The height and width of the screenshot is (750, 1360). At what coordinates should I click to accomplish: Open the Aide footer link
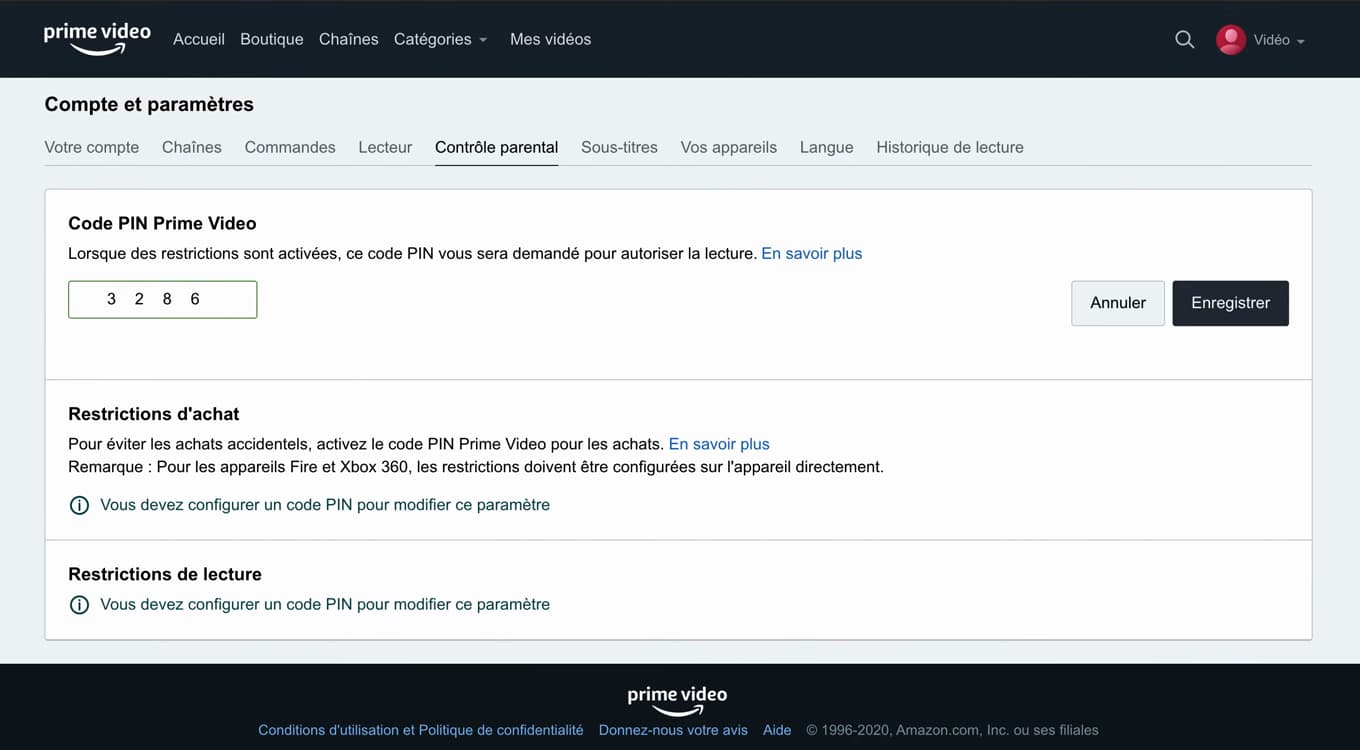777,730
